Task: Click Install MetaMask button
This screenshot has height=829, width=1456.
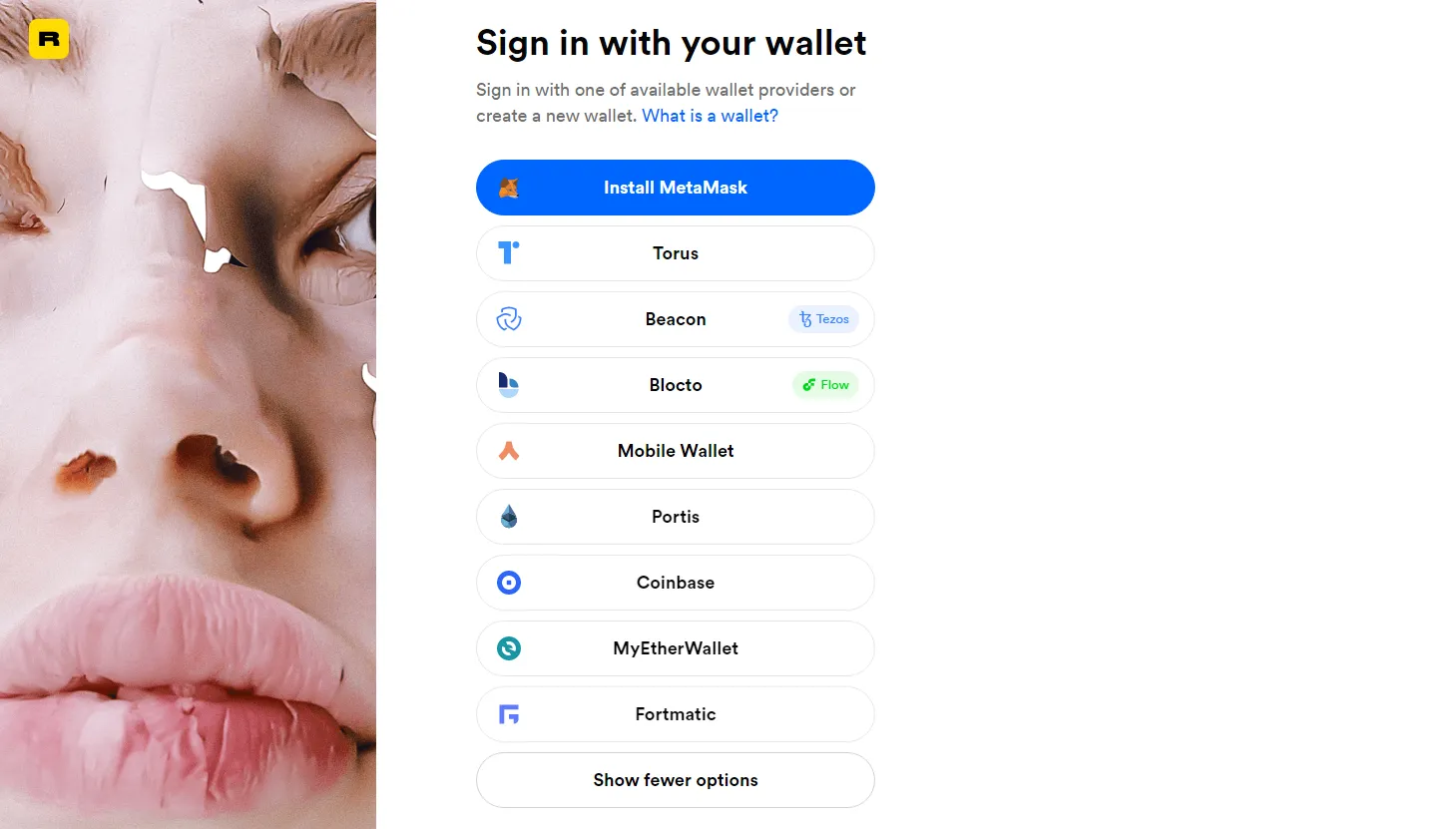Action: click(x=676, y=188)
